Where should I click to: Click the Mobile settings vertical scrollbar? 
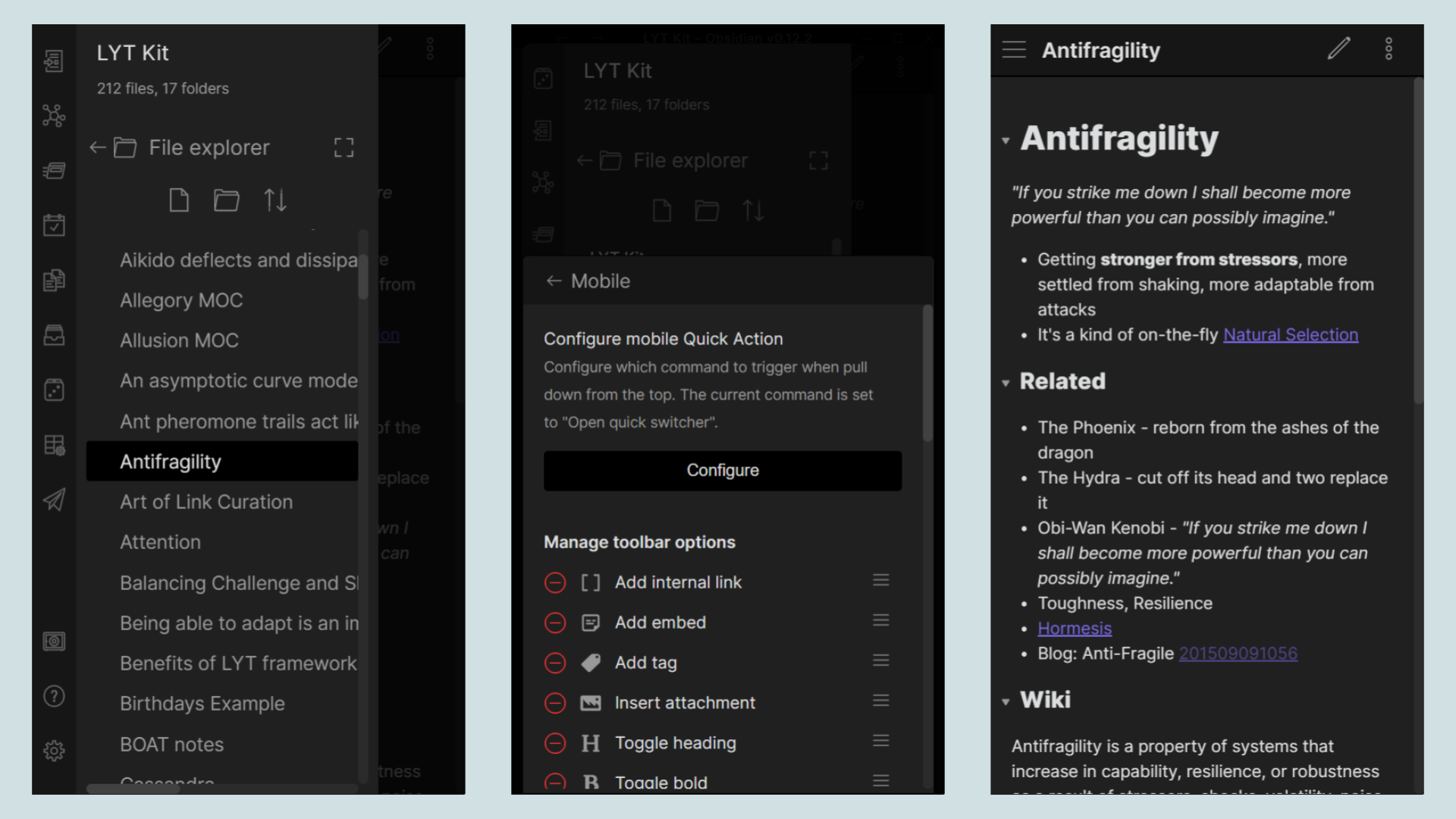927,373
